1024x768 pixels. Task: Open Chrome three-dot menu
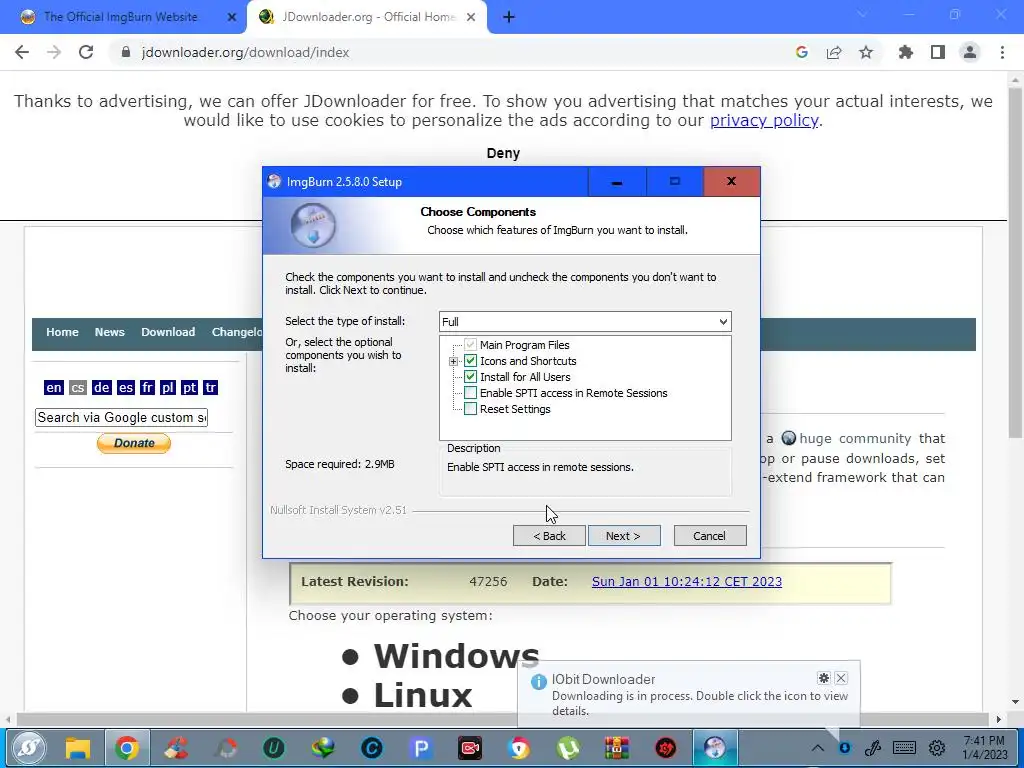[x=1002, y=52]
